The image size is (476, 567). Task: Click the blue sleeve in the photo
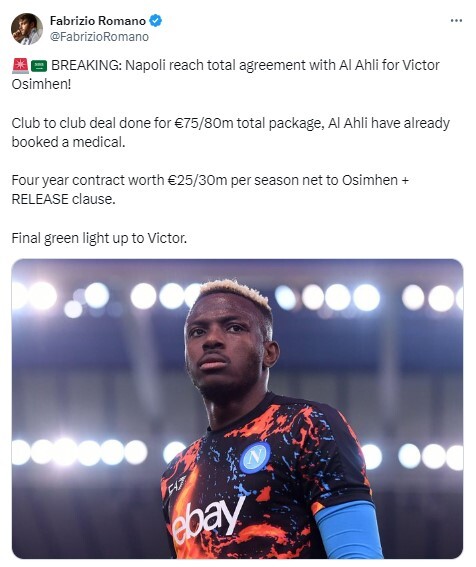pyautogui.click(x=348, y=531)
